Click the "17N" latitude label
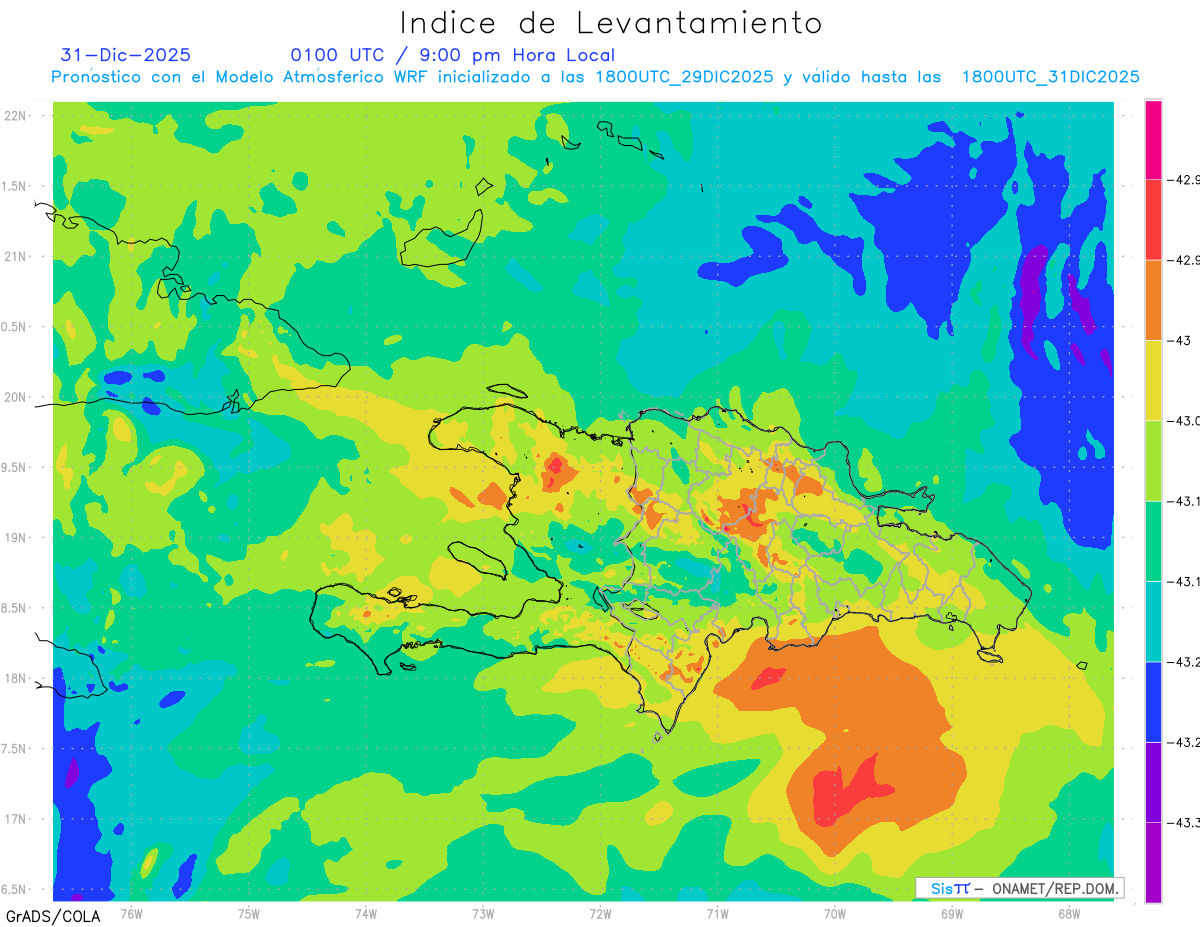The image size is (1200, 927). [x=17, y=819]
